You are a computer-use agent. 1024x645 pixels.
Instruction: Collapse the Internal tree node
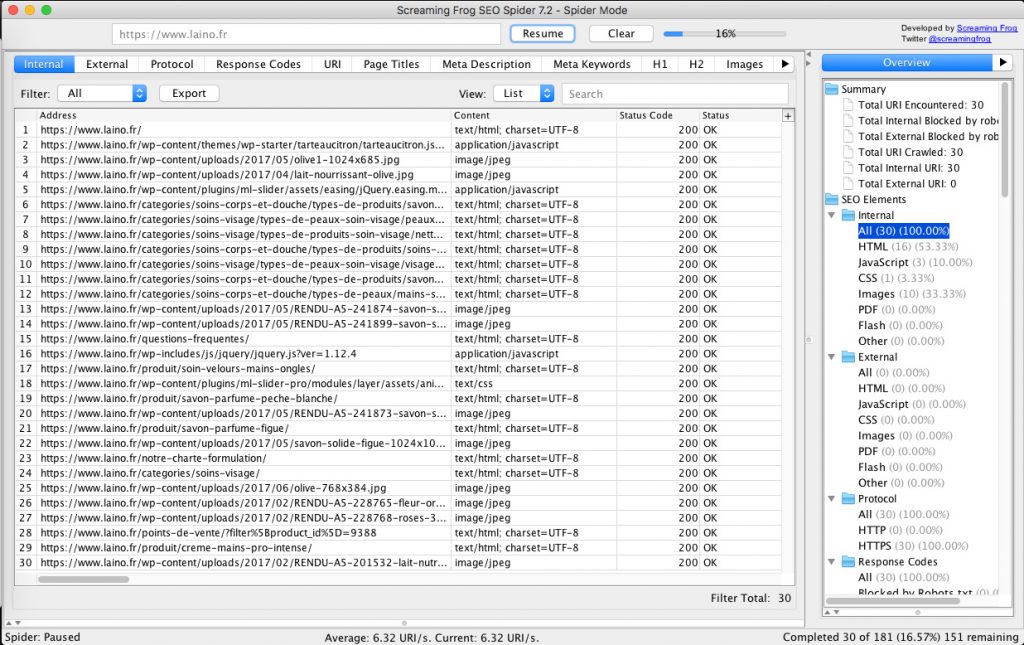point(831,215)
